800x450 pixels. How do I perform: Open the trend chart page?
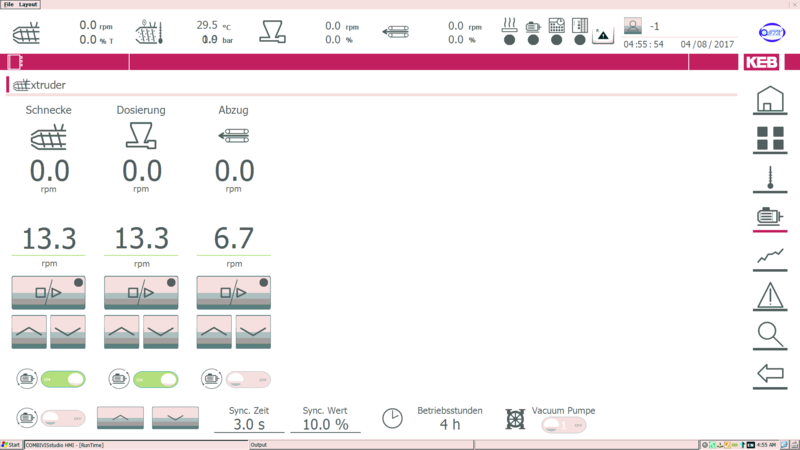769,256
